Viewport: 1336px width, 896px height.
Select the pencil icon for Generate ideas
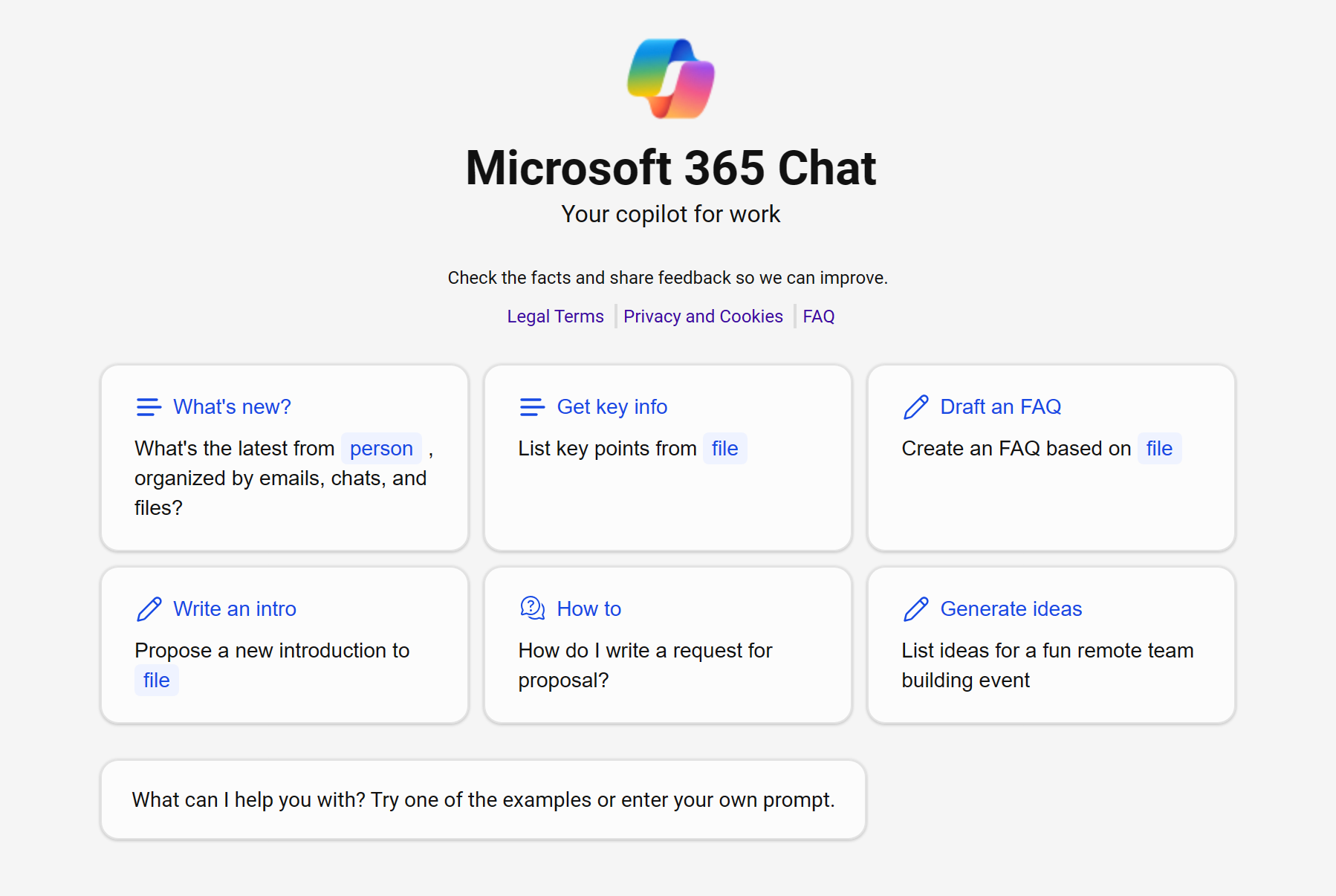click(916, 608)
